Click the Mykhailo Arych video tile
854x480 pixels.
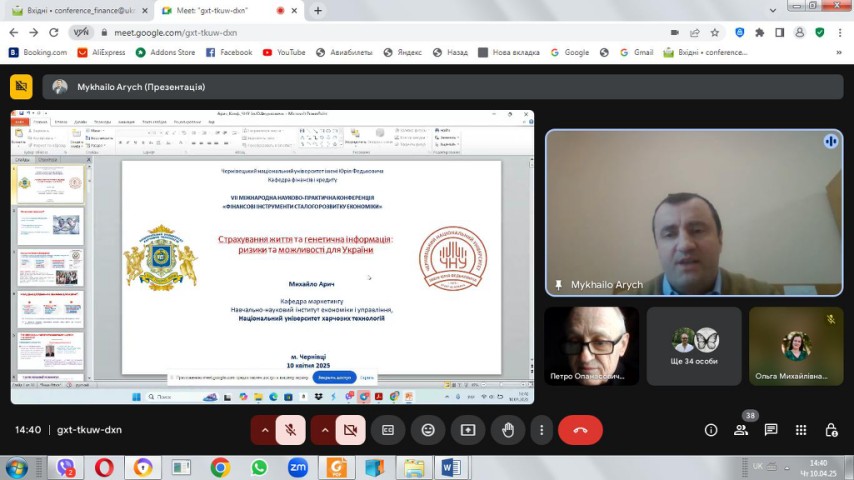click(x=692, y=213)
